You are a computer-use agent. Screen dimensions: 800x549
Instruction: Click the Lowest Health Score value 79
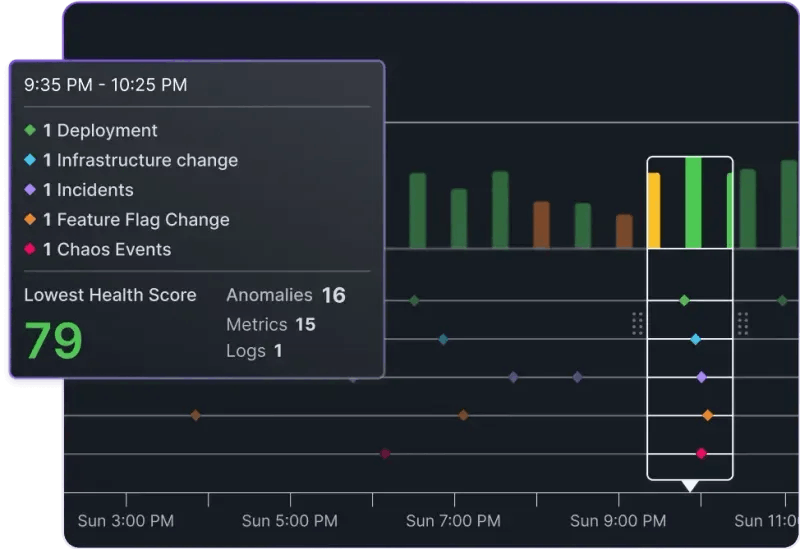53,341
